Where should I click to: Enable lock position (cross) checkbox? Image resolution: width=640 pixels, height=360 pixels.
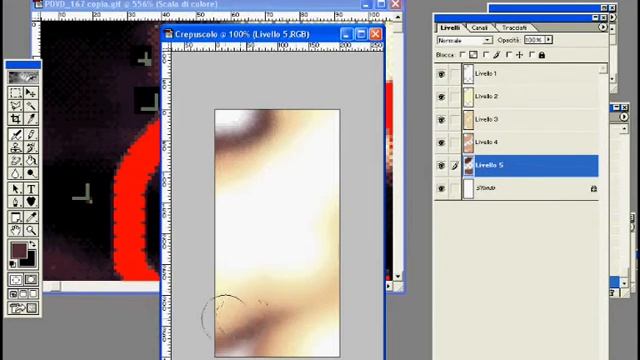pos(509,54)
